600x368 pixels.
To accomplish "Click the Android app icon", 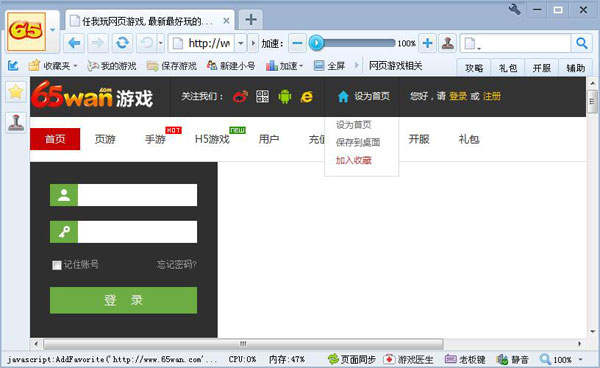I will pyautogui.click(x=285, y=96).
